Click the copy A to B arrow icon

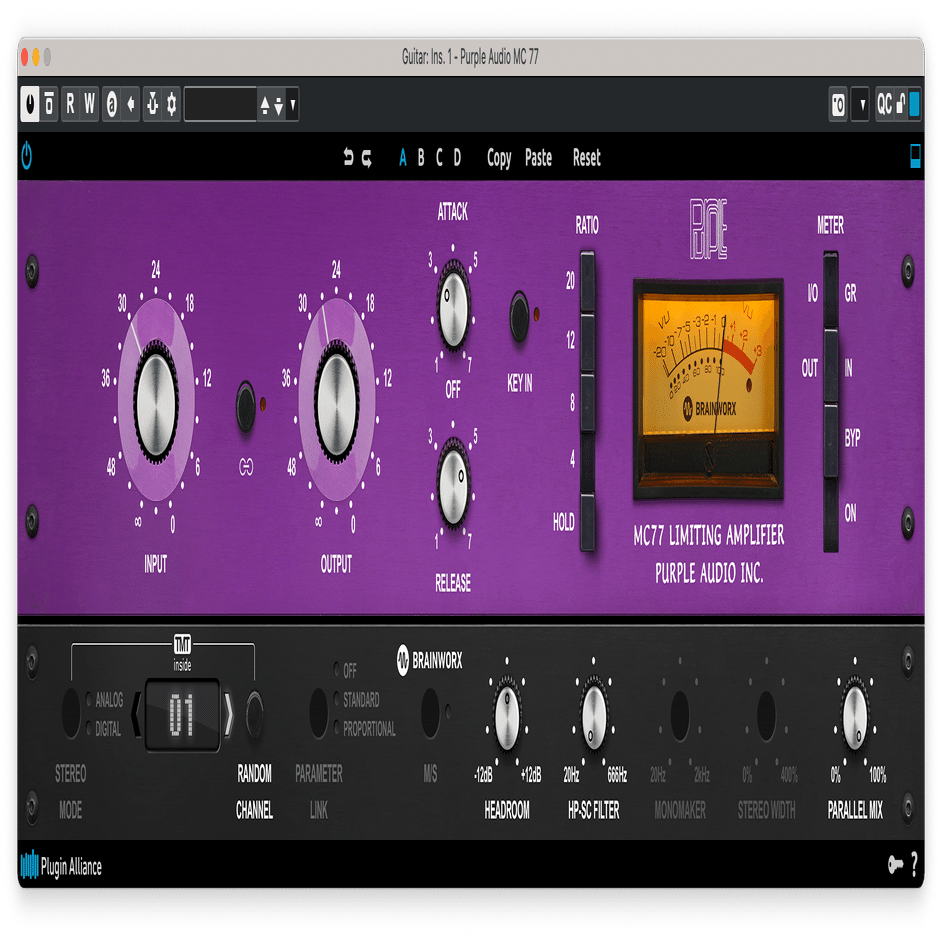click(x=130, y=104)
